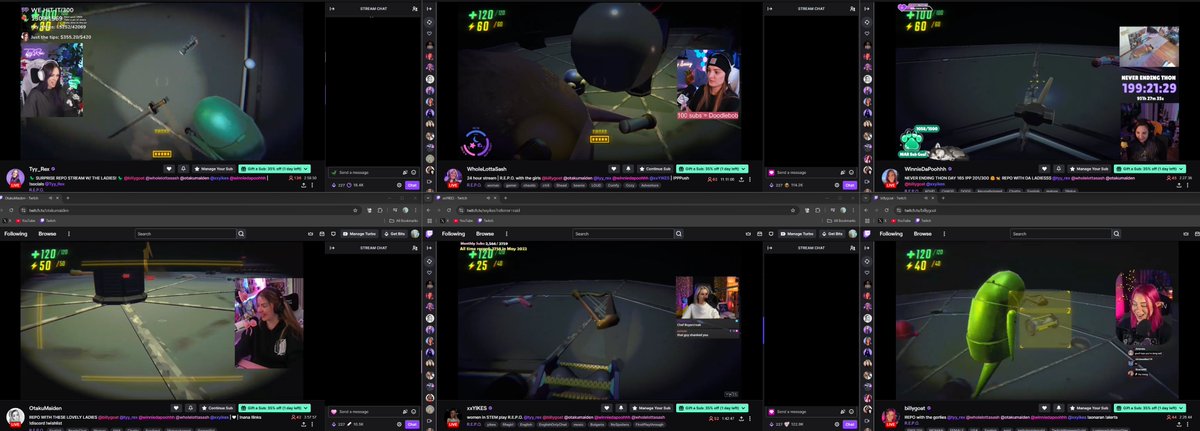This screenshot has height=431, width=1200.
Task: Open Following in OtakuMaiden window
Action: [x=16, y=233]
